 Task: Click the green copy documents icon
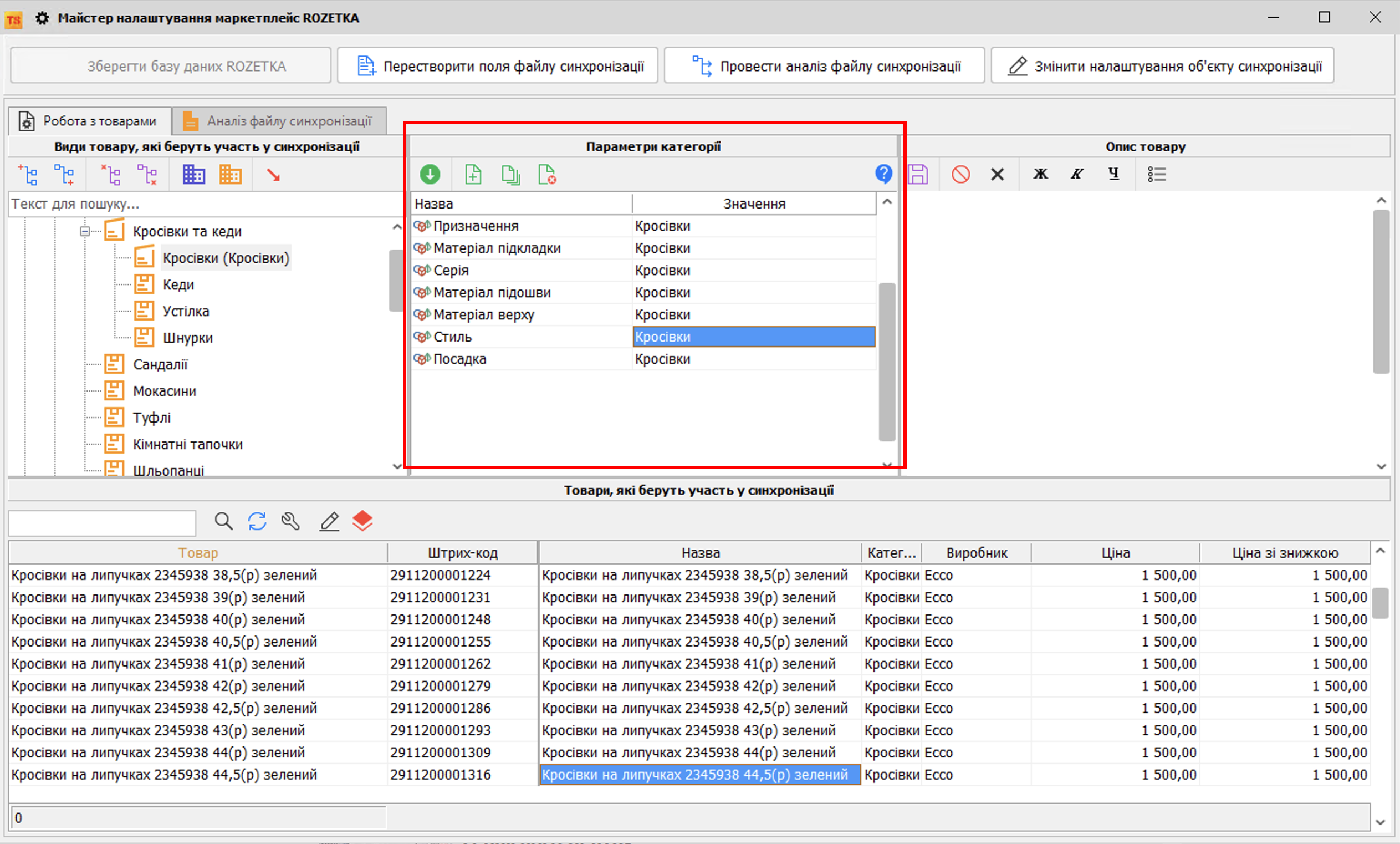(x=511, y=174)
